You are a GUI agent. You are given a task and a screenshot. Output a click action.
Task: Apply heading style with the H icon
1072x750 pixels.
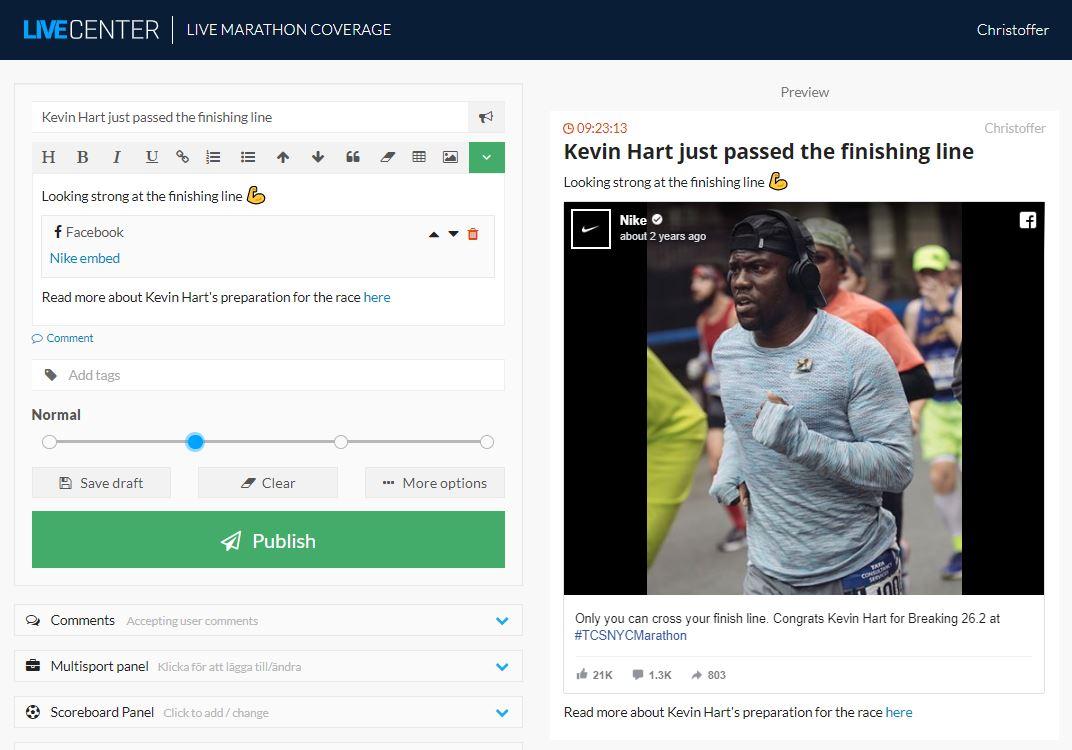tap(48, 157)
